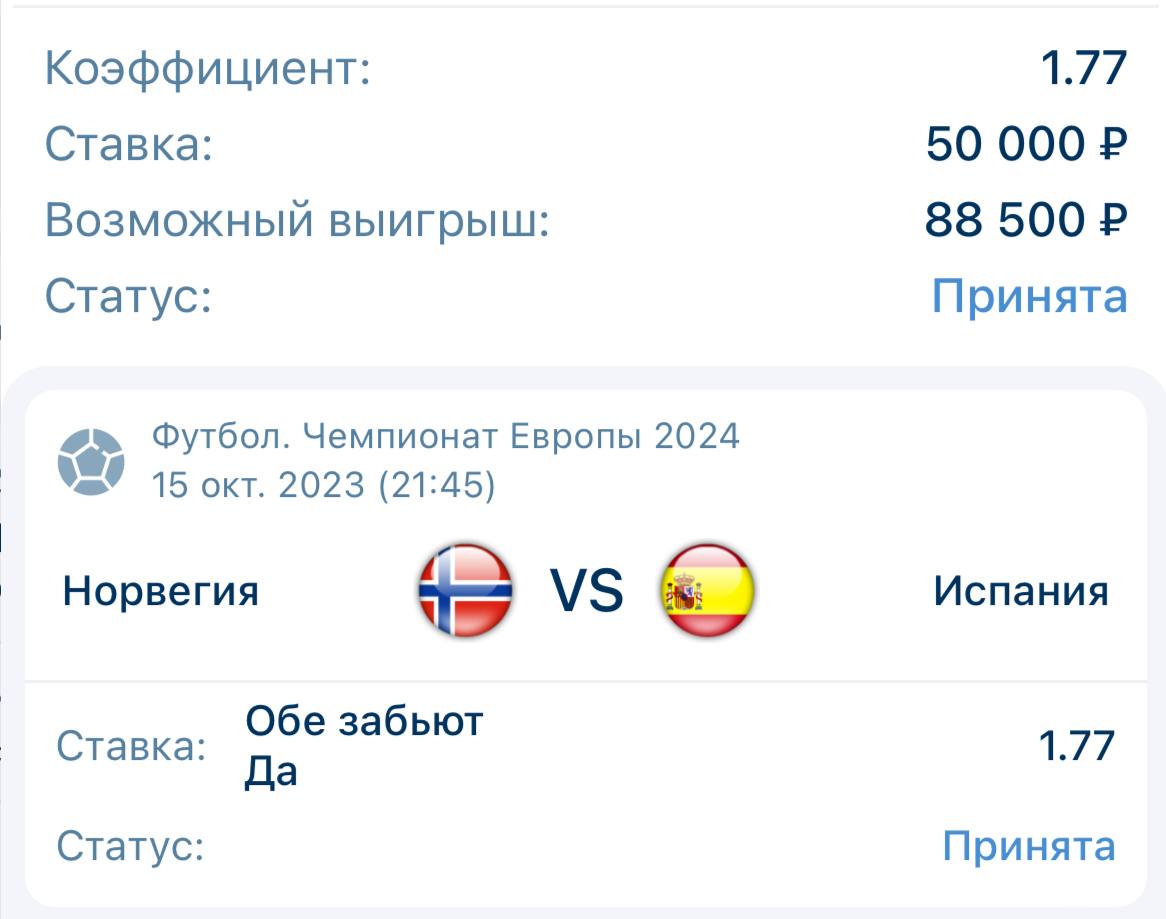Viewport: 1166px width, 919px height.
Task: Select the Испания team name
Action: pos(1020,591)
